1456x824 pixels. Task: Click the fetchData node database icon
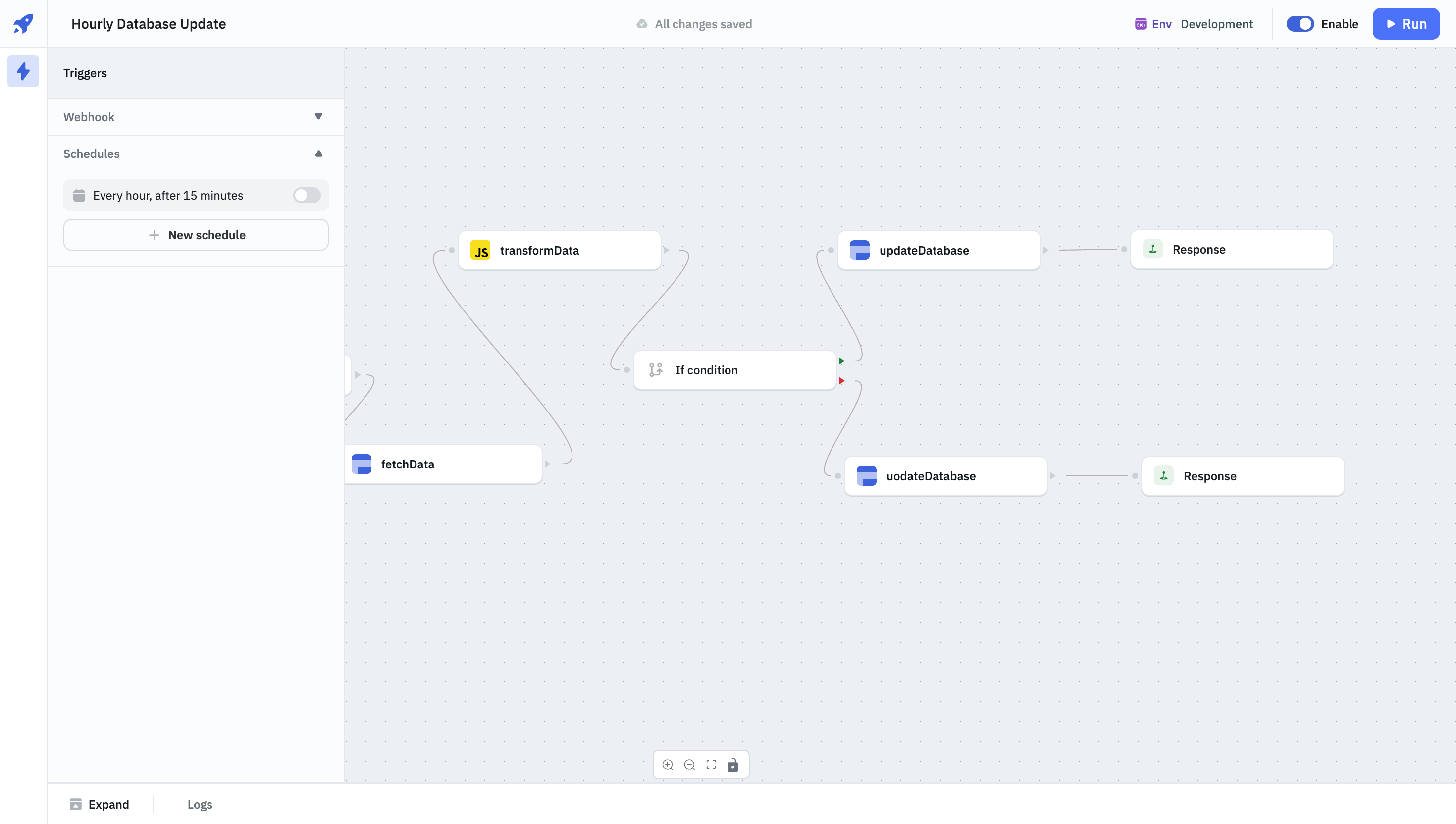click(x=362, y=464)
